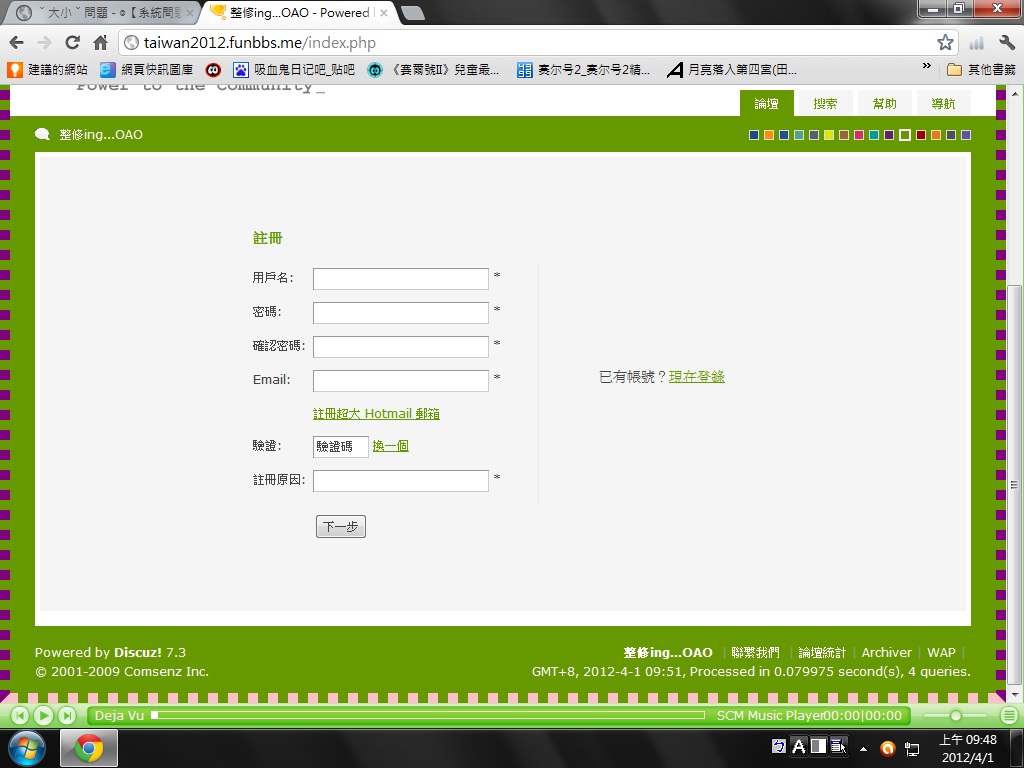
Task: Adjust the music player volume slider
Action: pos(956,715)
